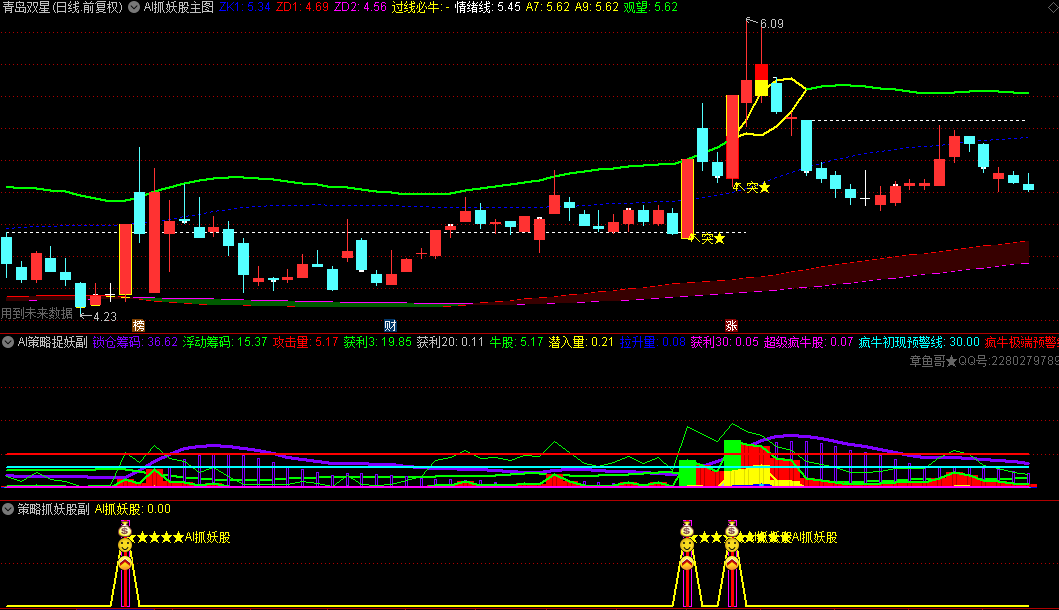Click the 获利3: 19.85 label
This screenshot has height=610, width=1059.
[x=378, y=342]
